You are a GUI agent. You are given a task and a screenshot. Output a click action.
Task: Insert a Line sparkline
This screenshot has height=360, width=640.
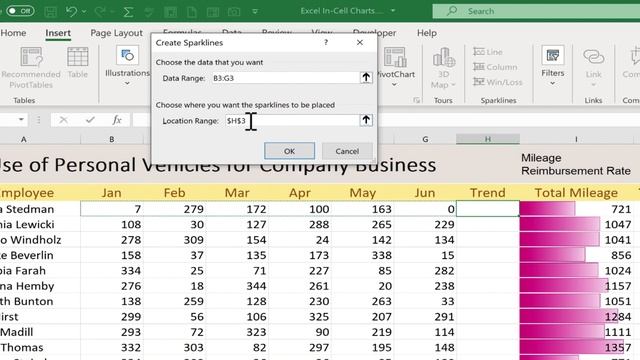coord(488,52)
